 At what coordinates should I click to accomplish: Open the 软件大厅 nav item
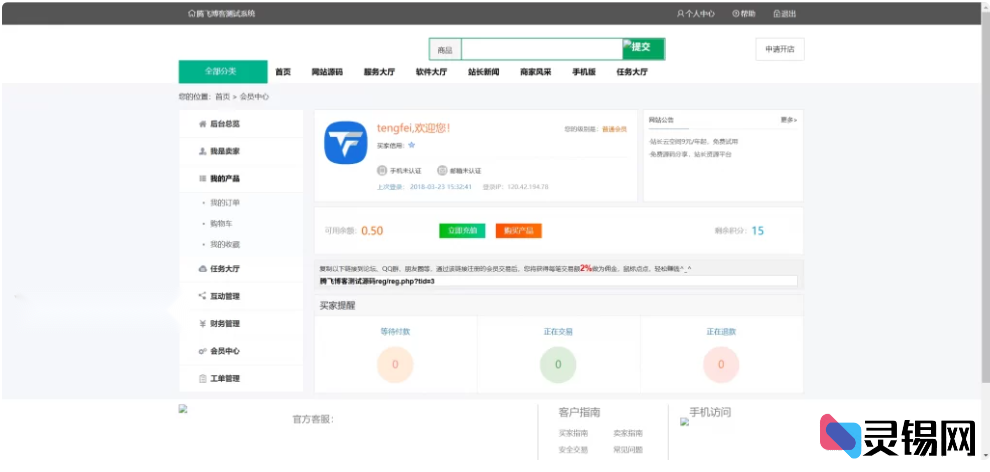pyautogui.click(x=431, y=72)
